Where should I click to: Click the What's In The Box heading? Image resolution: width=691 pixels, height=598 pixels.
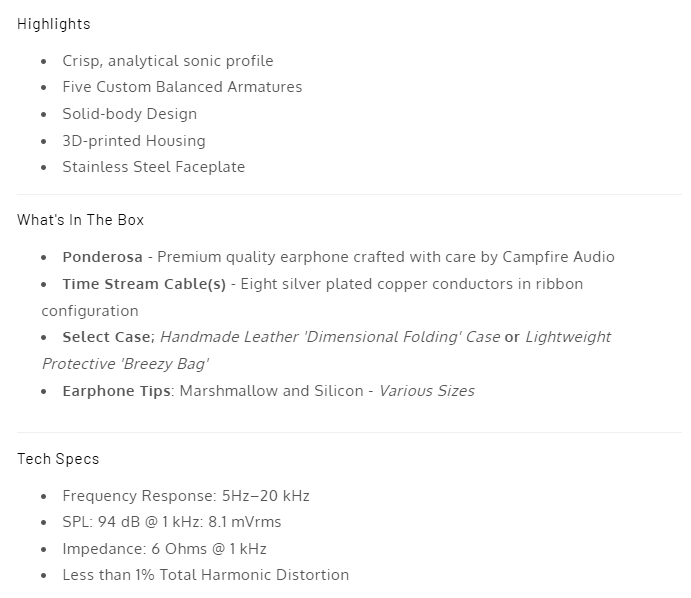pyautogui.click(x=80, y=219)
